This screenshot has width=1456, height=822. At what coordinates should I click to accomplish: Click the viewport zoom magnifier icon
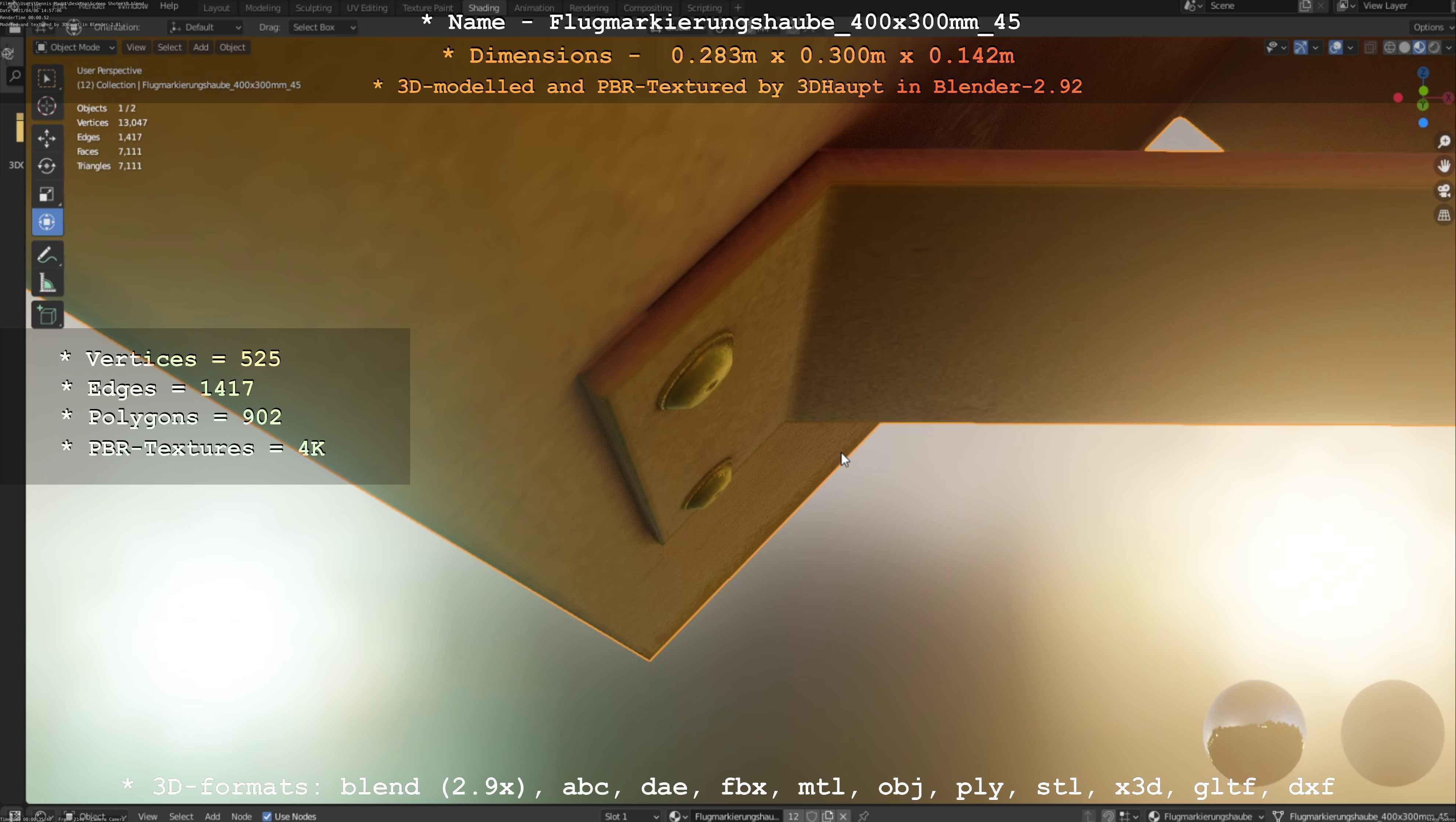1444,141
